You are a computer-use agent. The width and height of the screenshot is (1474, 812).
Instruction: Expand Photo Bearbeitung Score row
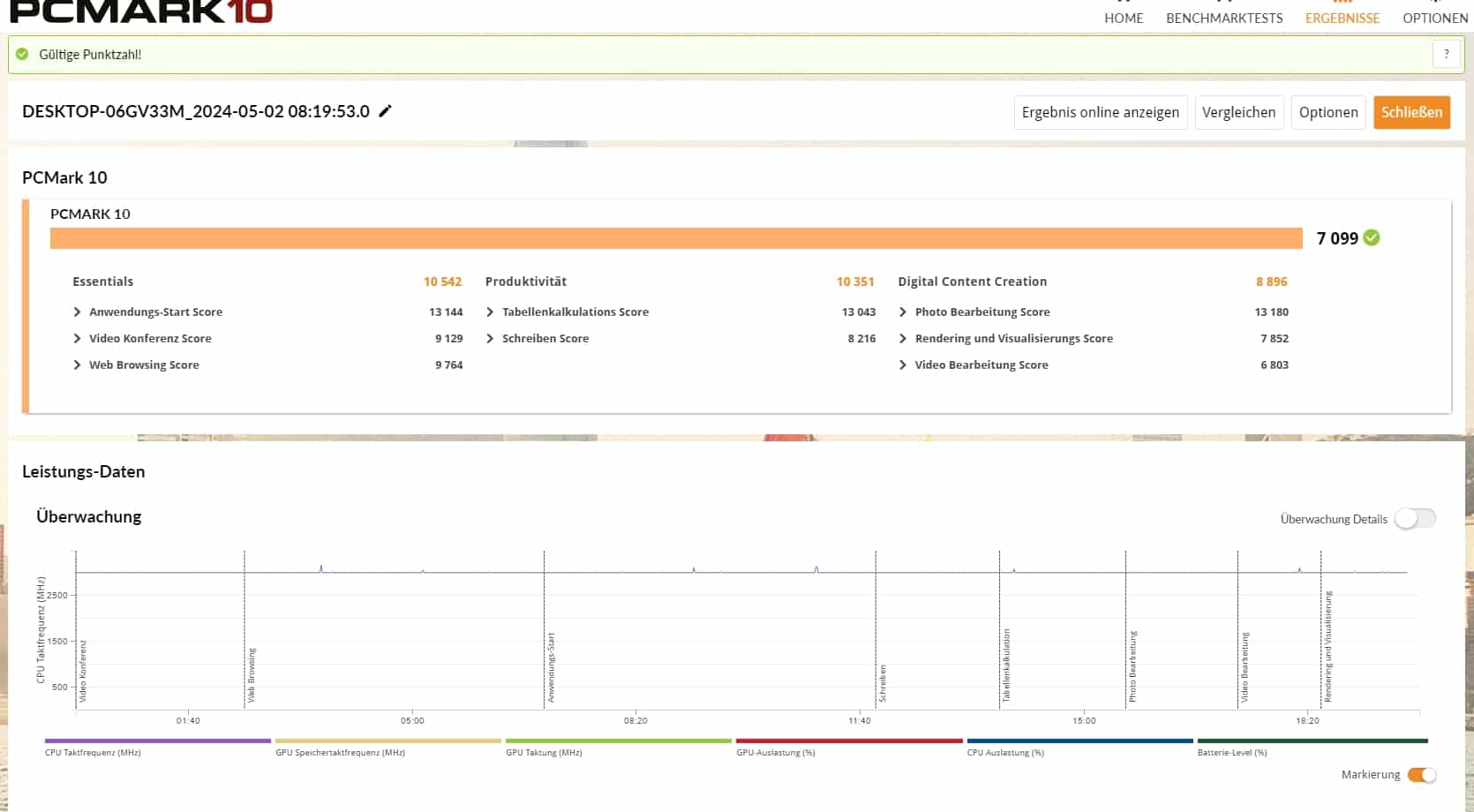click(903, 312)
